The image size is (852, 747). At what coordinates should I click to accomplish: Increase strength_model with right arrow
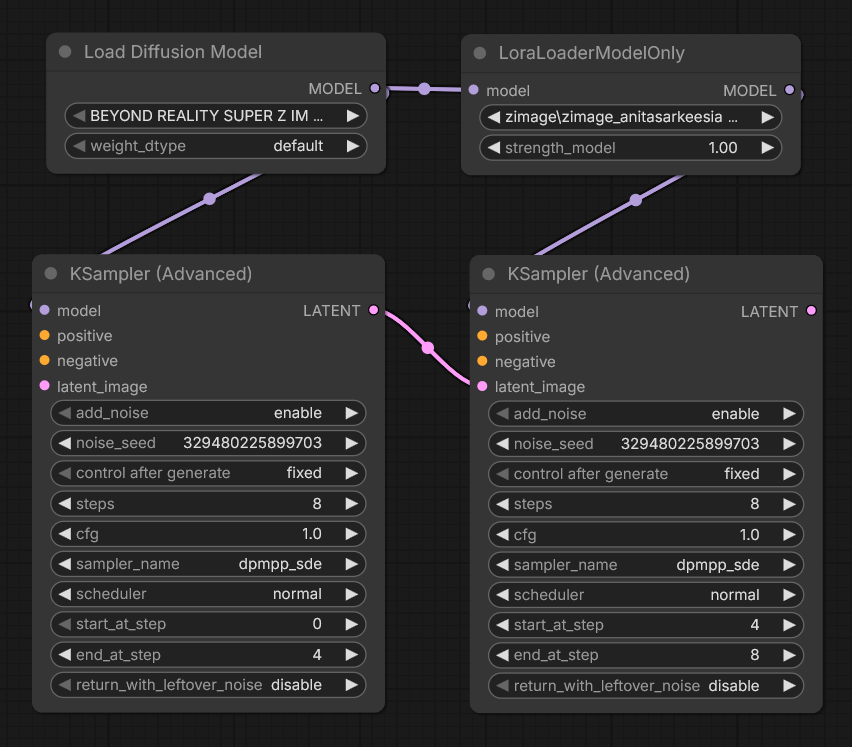click(x=767, y=148)
